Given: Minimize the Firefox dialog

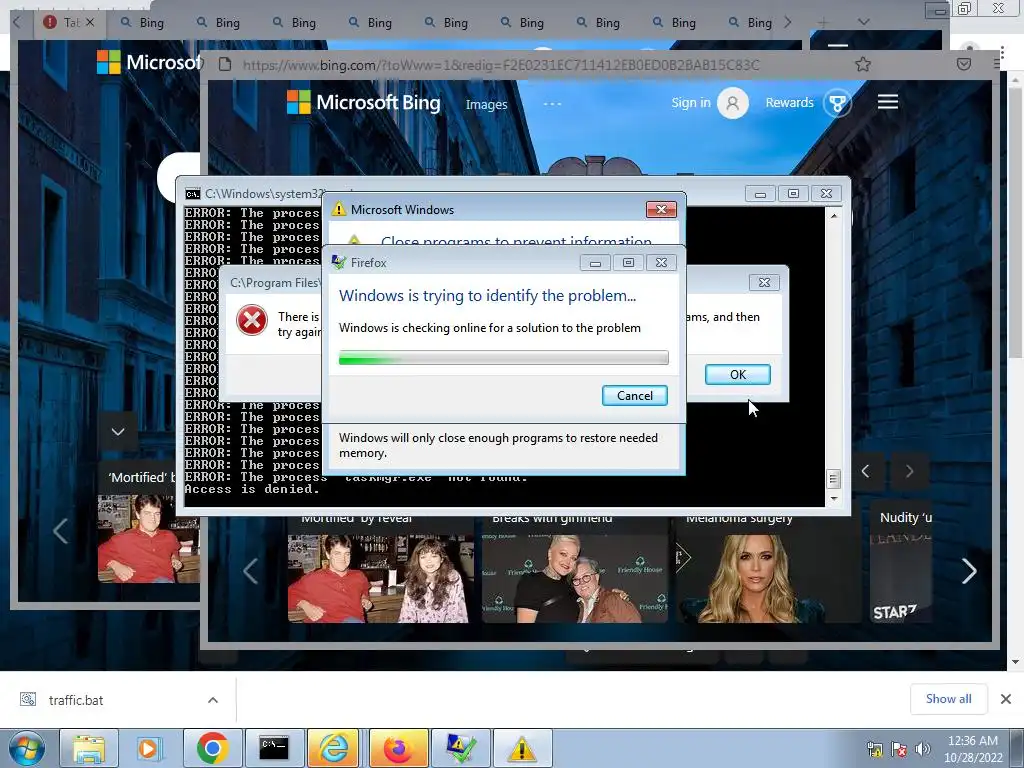Looking at the screenshot, I should pos(595,263).
